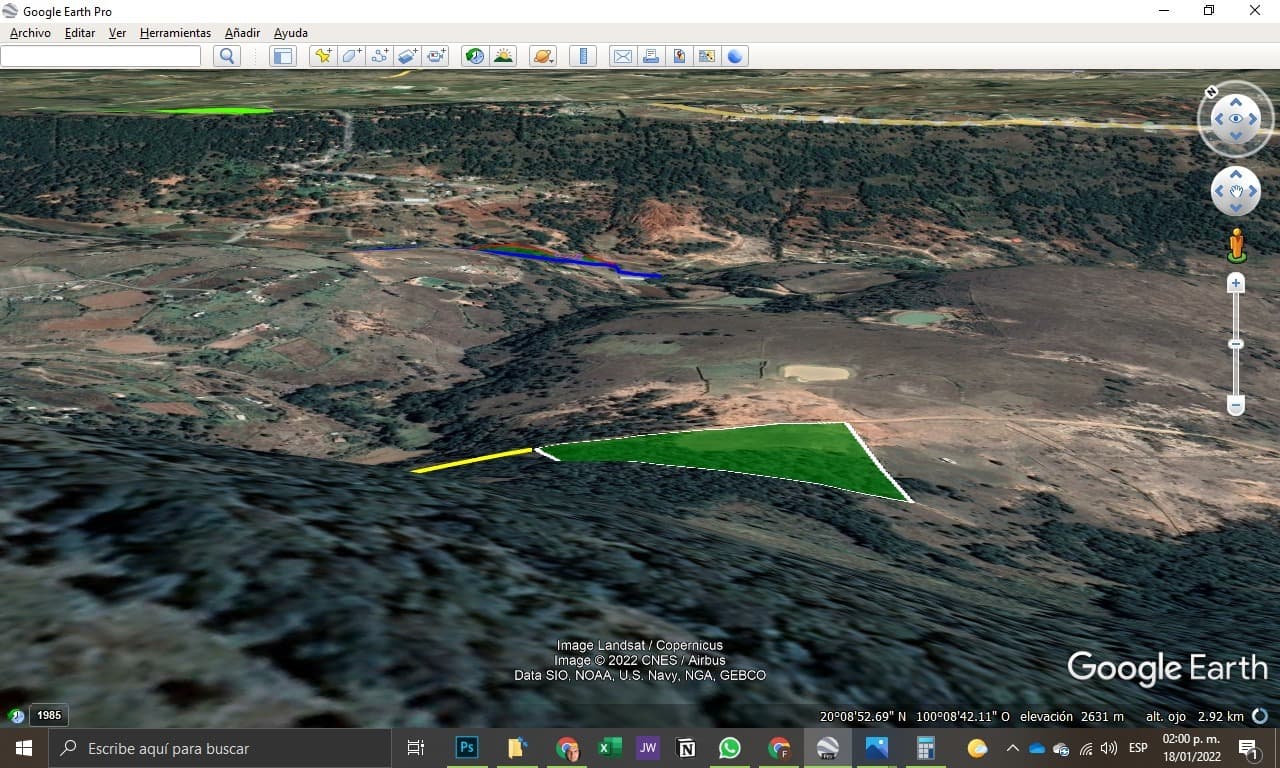Click the zoom in plus button

pyautogui.click(x=1236, y=284)
